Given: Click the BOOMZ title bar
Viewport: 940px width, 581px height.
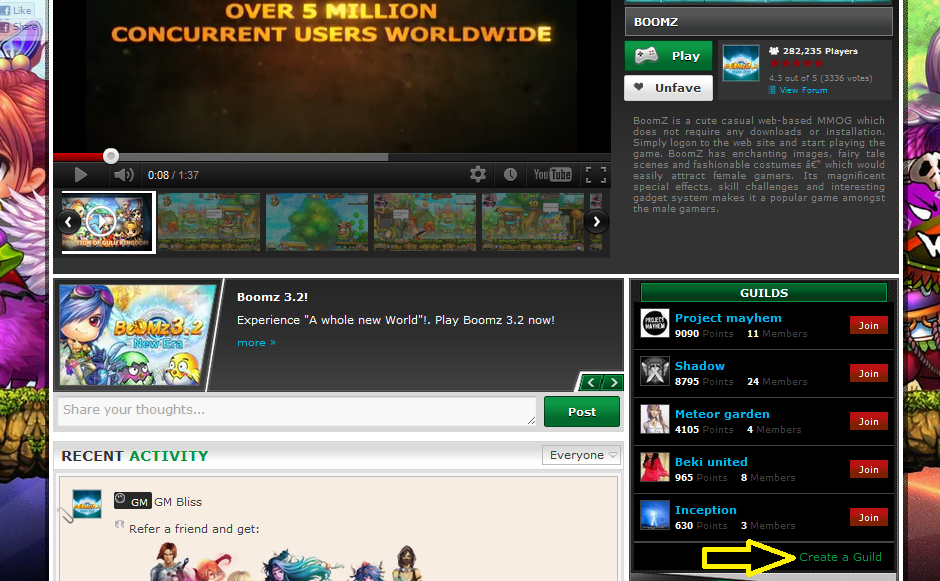Looking at the screenshot, I should (x=758, y=22).
